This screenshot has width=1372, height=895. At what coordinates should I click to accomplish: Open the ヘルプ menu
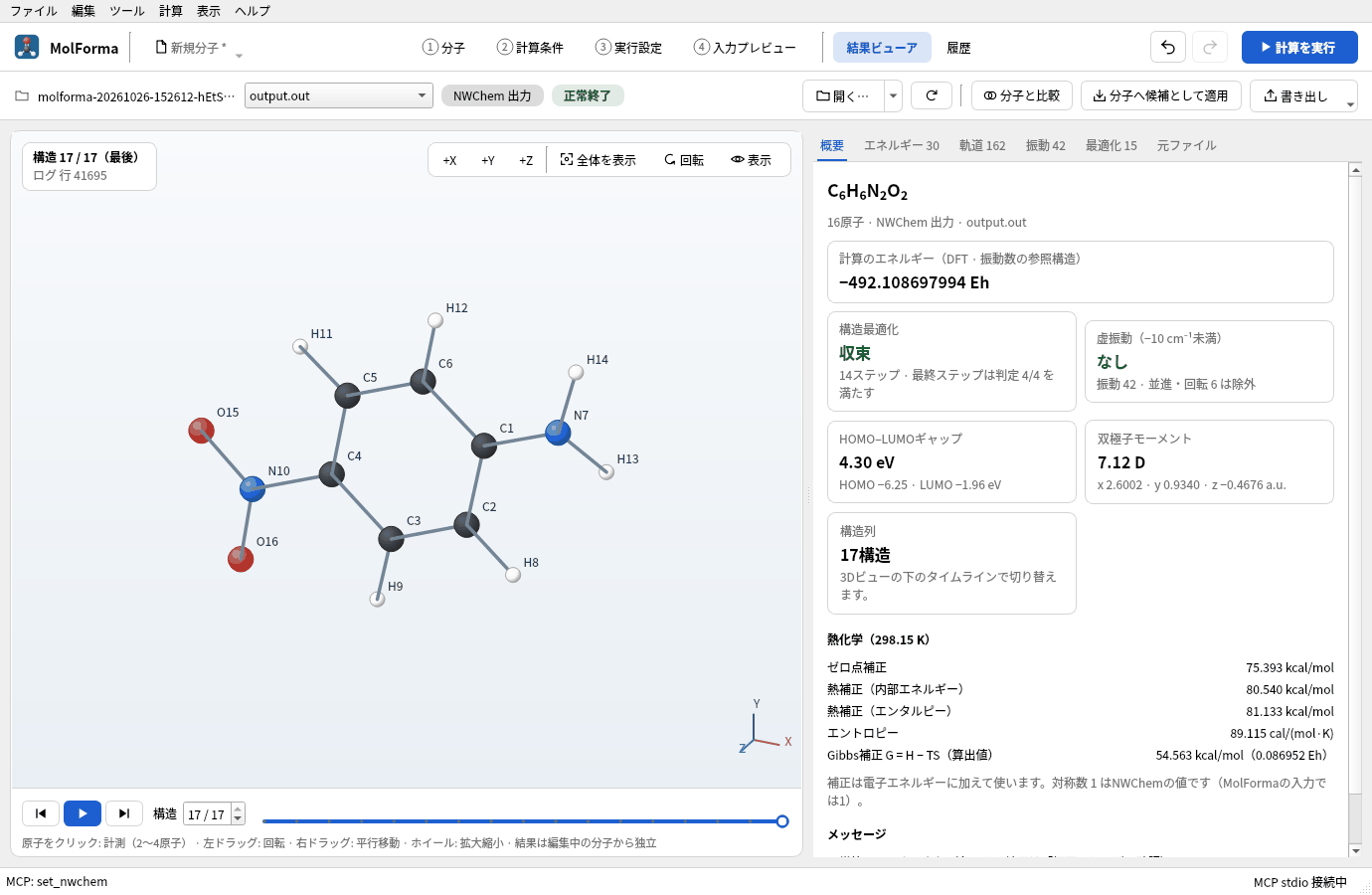[253, 11]
